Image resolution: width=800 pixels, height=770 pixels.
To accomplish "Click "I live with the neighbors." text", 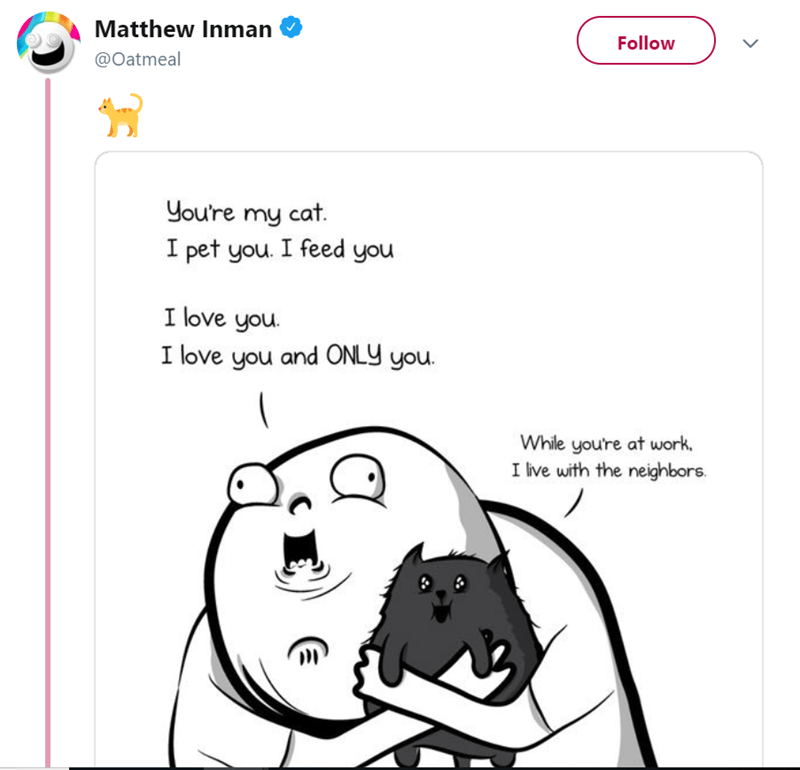I will coord(610,468).
